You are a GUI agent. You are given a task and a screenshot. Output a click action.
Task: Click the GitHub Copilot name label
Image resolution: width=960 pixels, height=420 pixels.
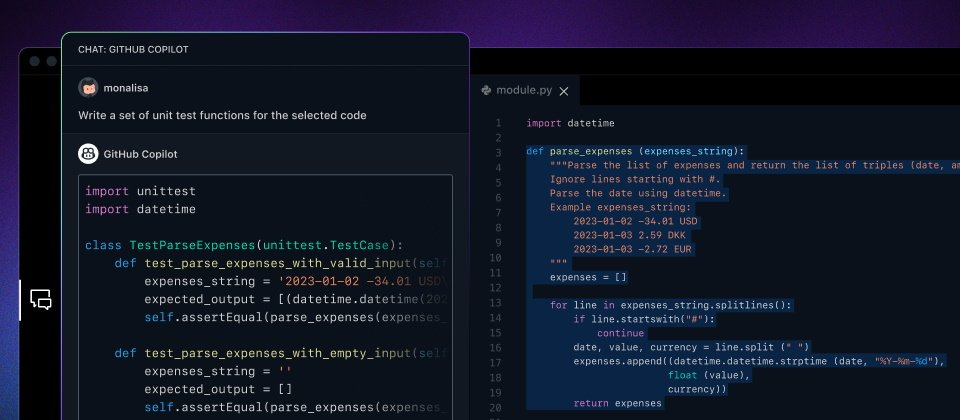[145, 155]
